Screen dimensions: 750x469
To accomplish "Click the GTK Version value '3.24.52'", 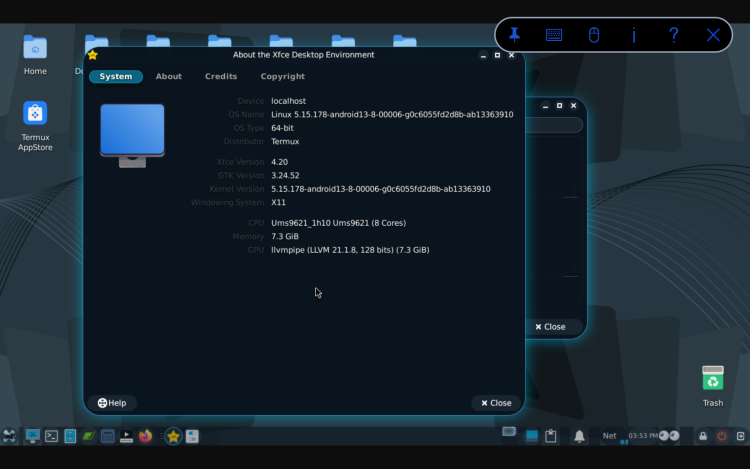I will (285, 175).
